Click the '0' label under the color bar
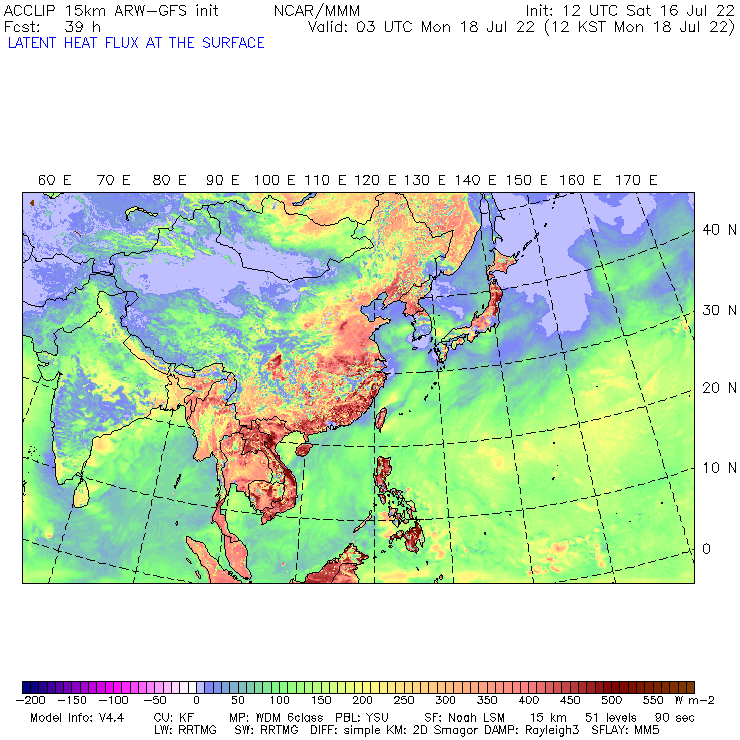 tap(197, 700)
